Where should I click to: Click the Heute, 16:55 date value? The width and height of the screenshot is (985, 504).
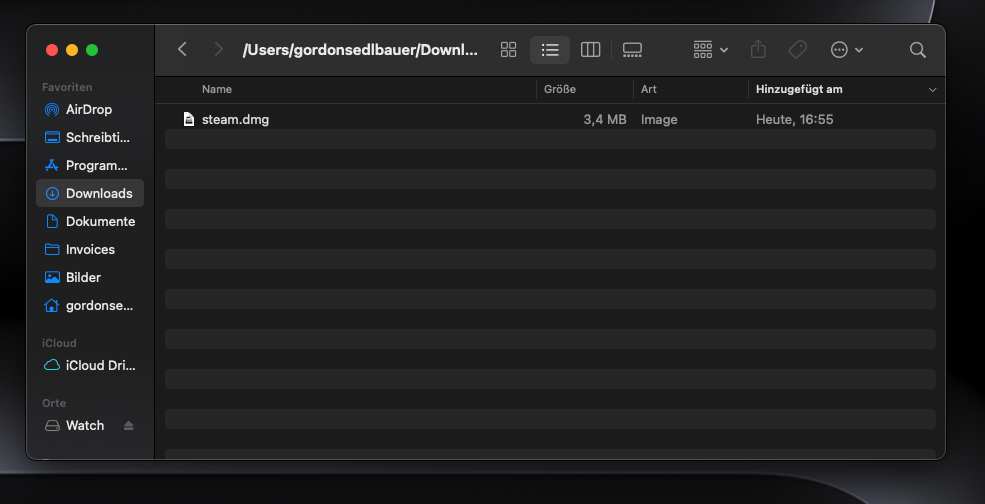pos(795,119)
